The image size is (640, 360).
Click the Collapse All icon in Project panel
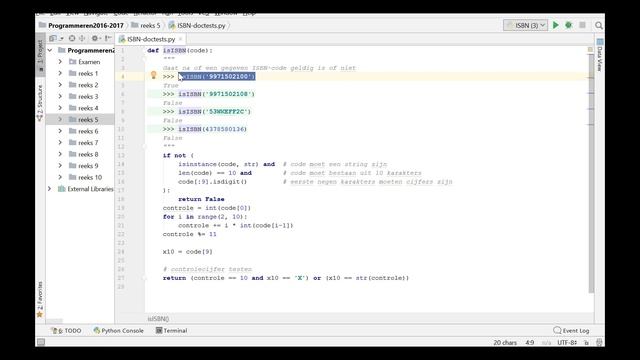(x=82, y=38)
